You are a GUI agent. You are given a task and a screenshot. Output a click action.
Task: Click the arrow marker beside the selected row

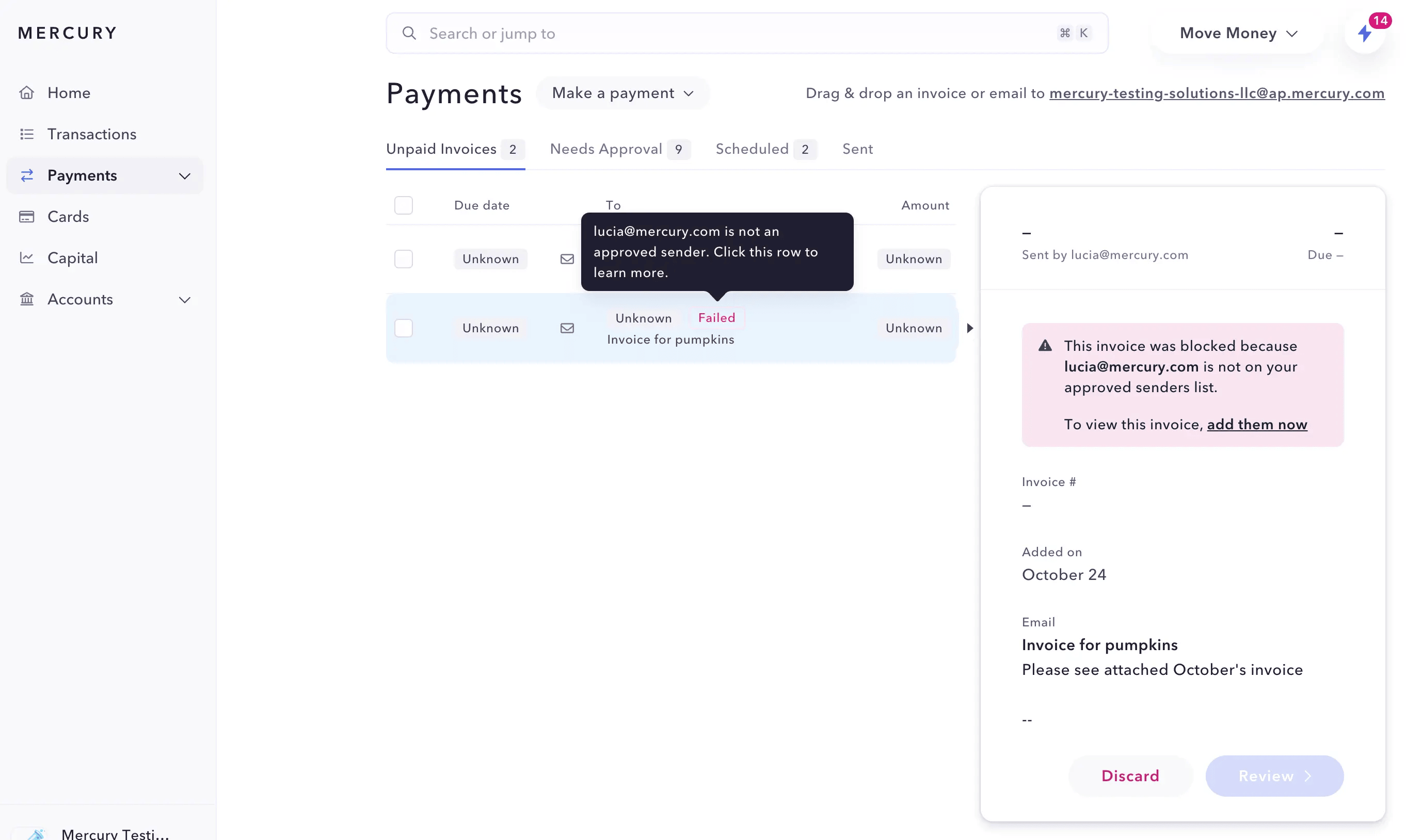969,328
